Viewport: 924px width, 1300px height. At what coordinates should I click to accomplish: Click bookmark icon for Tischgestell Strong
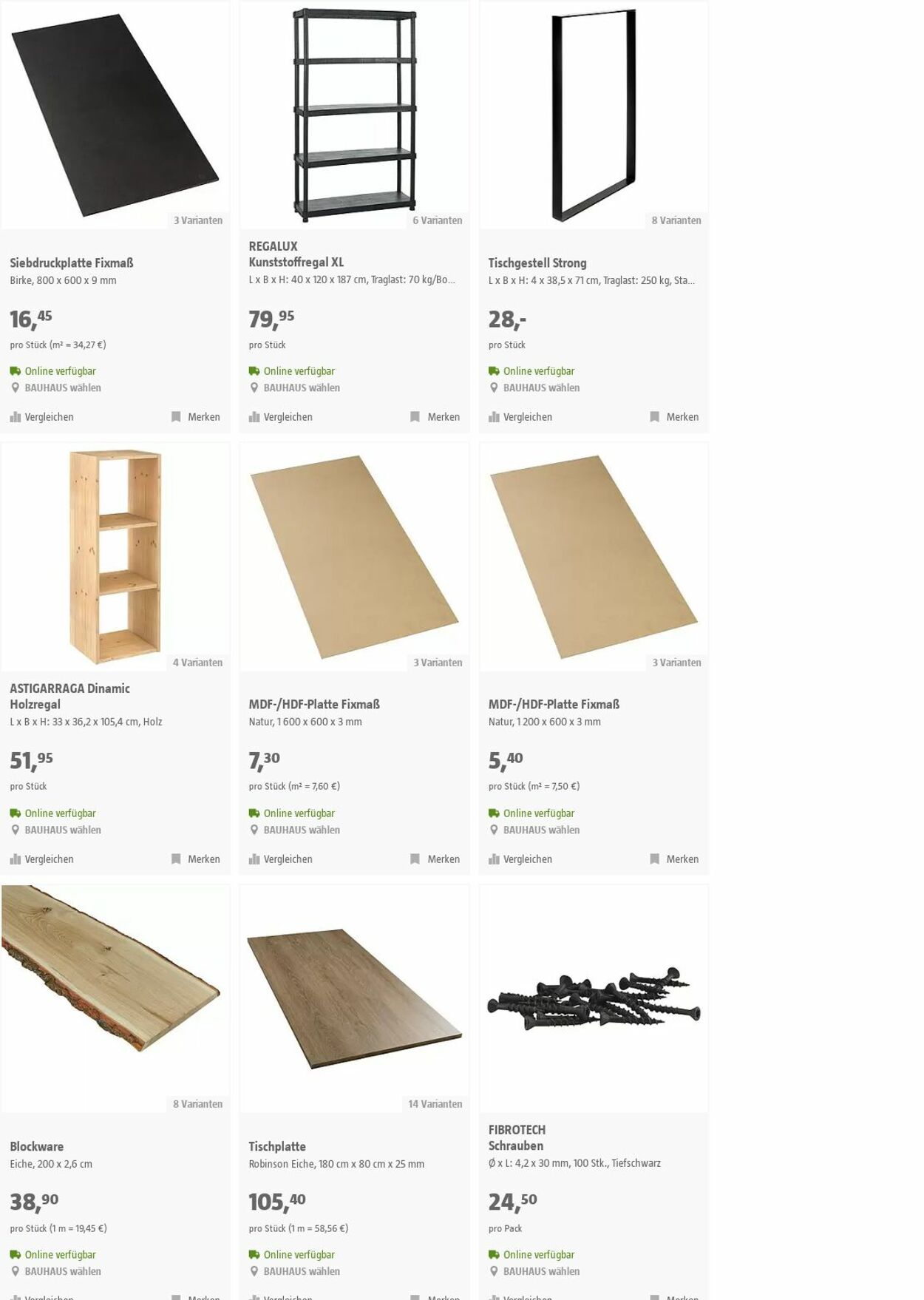coord(654,417)
